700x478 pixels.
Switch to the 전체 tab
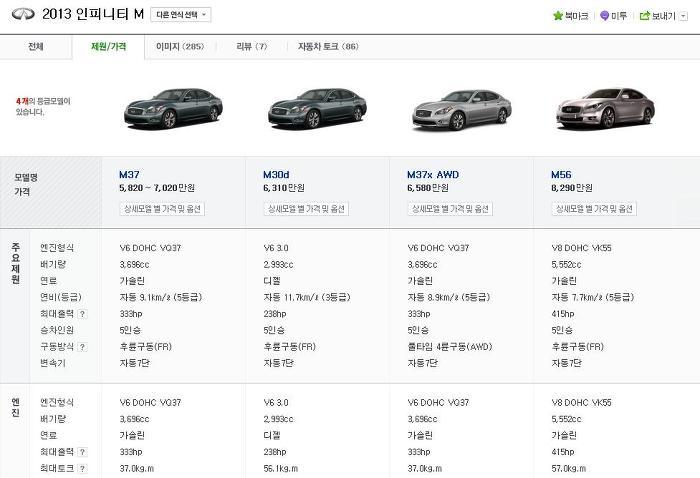click(36, 46)
